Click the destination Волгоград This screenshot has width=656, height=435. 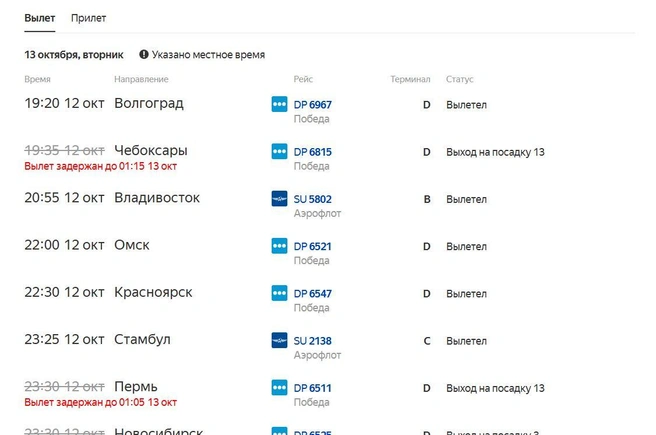click(x=149, y=103)
